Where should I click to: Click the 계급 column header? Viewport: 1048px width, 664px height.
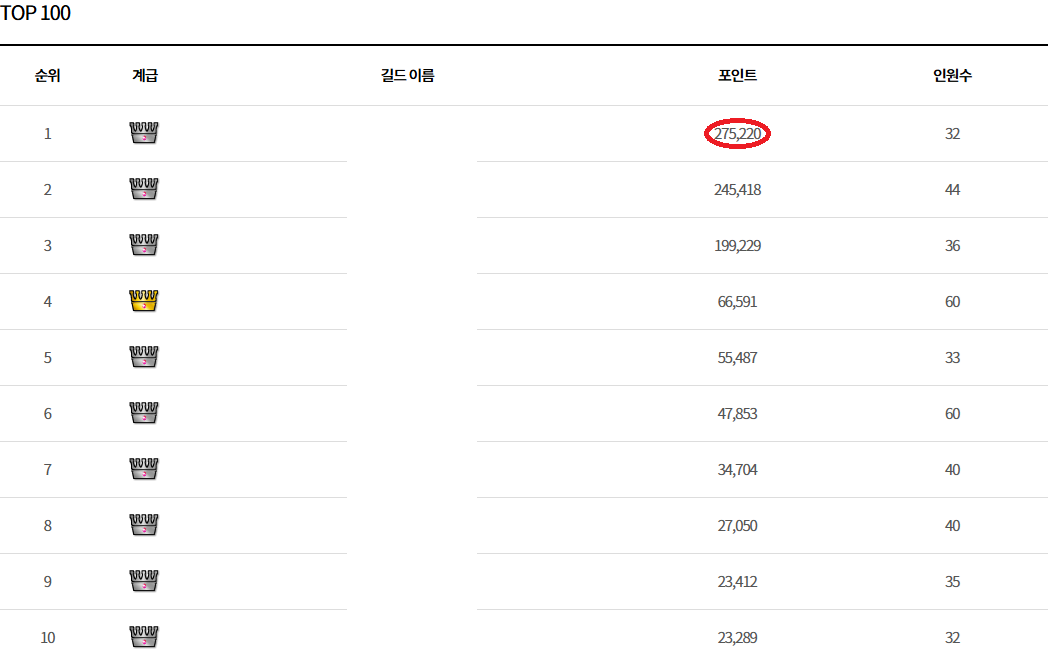tap(144, 76)
